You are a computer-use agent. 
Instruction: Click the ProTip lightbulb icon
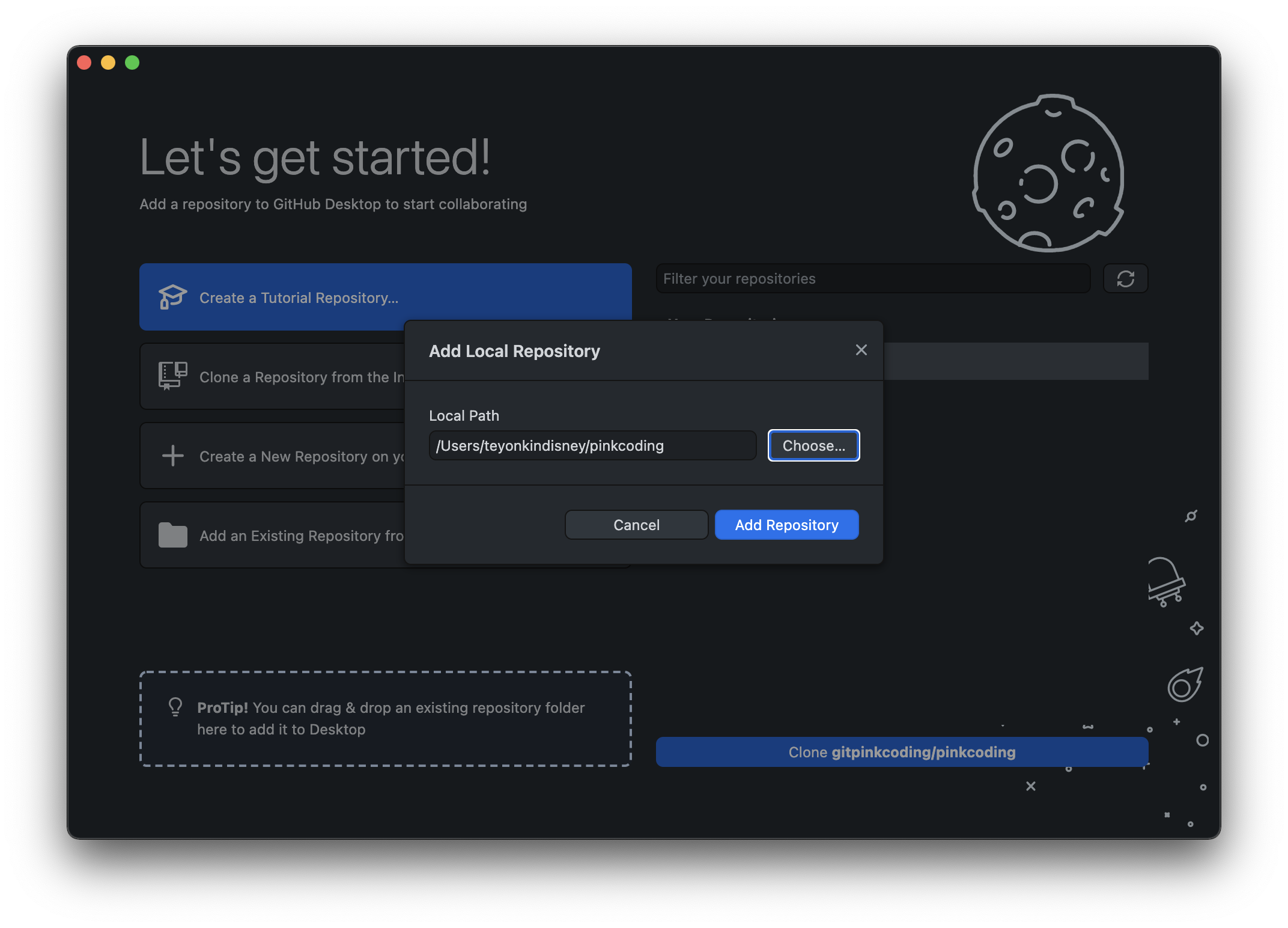coord(175,707)
